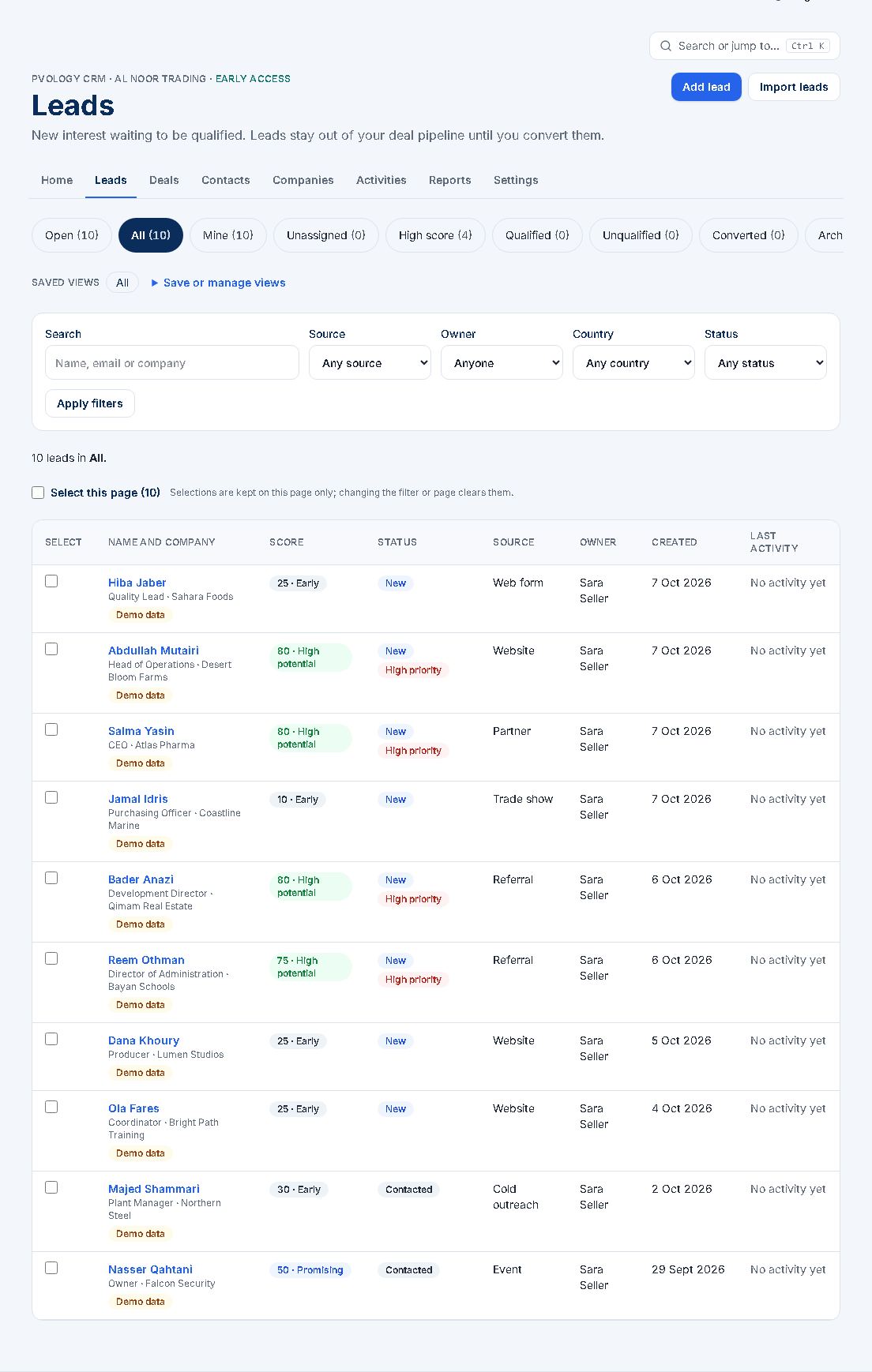Open the Settings tab
The width and height of the screenshot is (872, 1372).
click(x=516, y=180)
